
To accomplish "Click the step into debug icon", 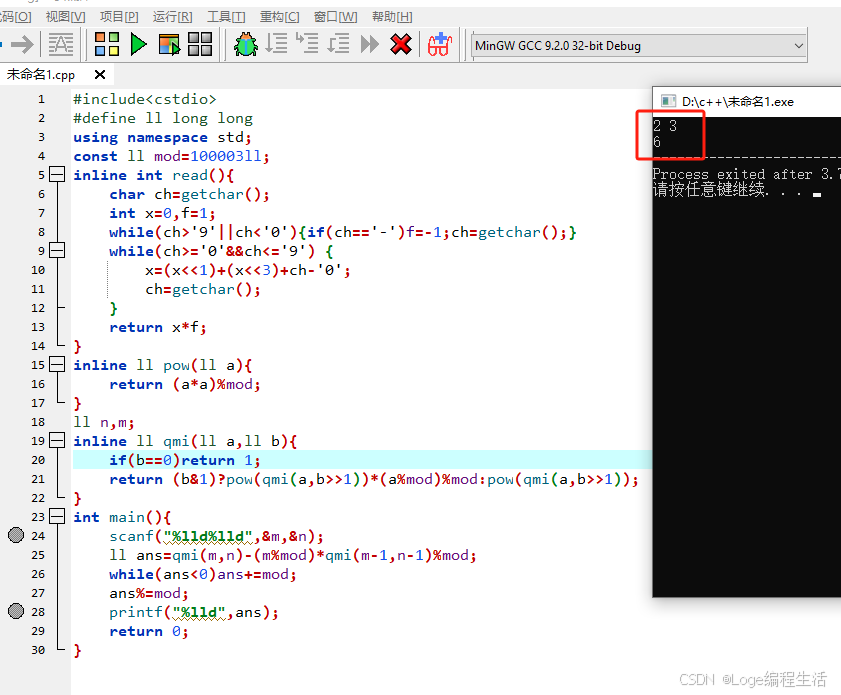I will (x=307, y=43).
